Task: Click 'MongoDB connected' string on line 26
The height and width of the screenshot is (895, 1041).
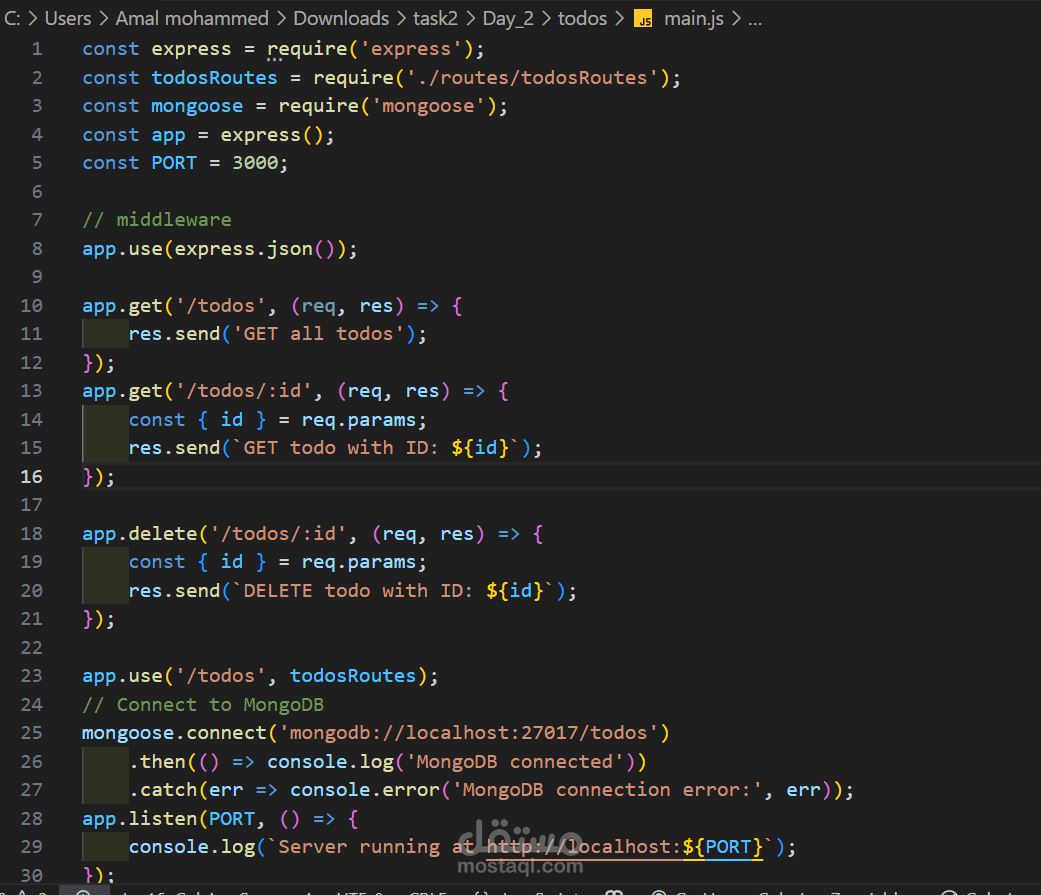Action: click(x=514, y=762)
